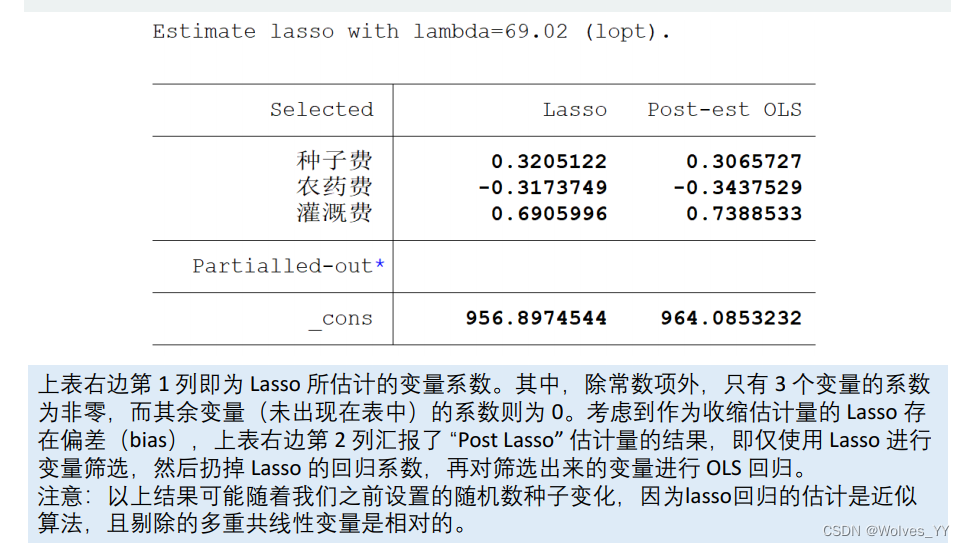Image resolution: width=965 pixels, height=547 pixels.
Task: Click the 灌溉费 row label
Action: (334, 213)
